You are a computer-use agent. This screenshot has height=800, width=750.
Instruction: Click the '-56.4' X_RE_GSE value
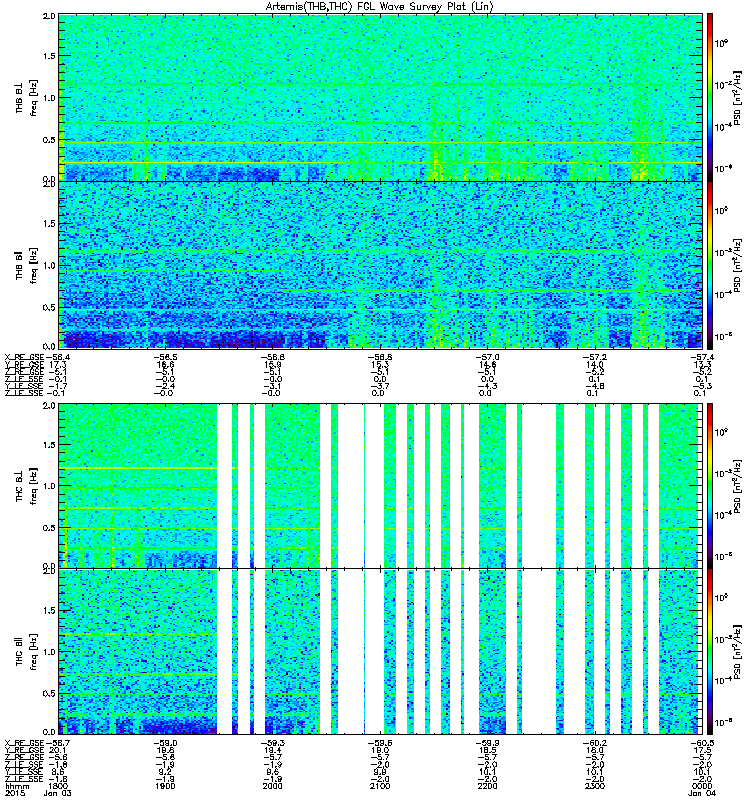click(x=58, y=357)
